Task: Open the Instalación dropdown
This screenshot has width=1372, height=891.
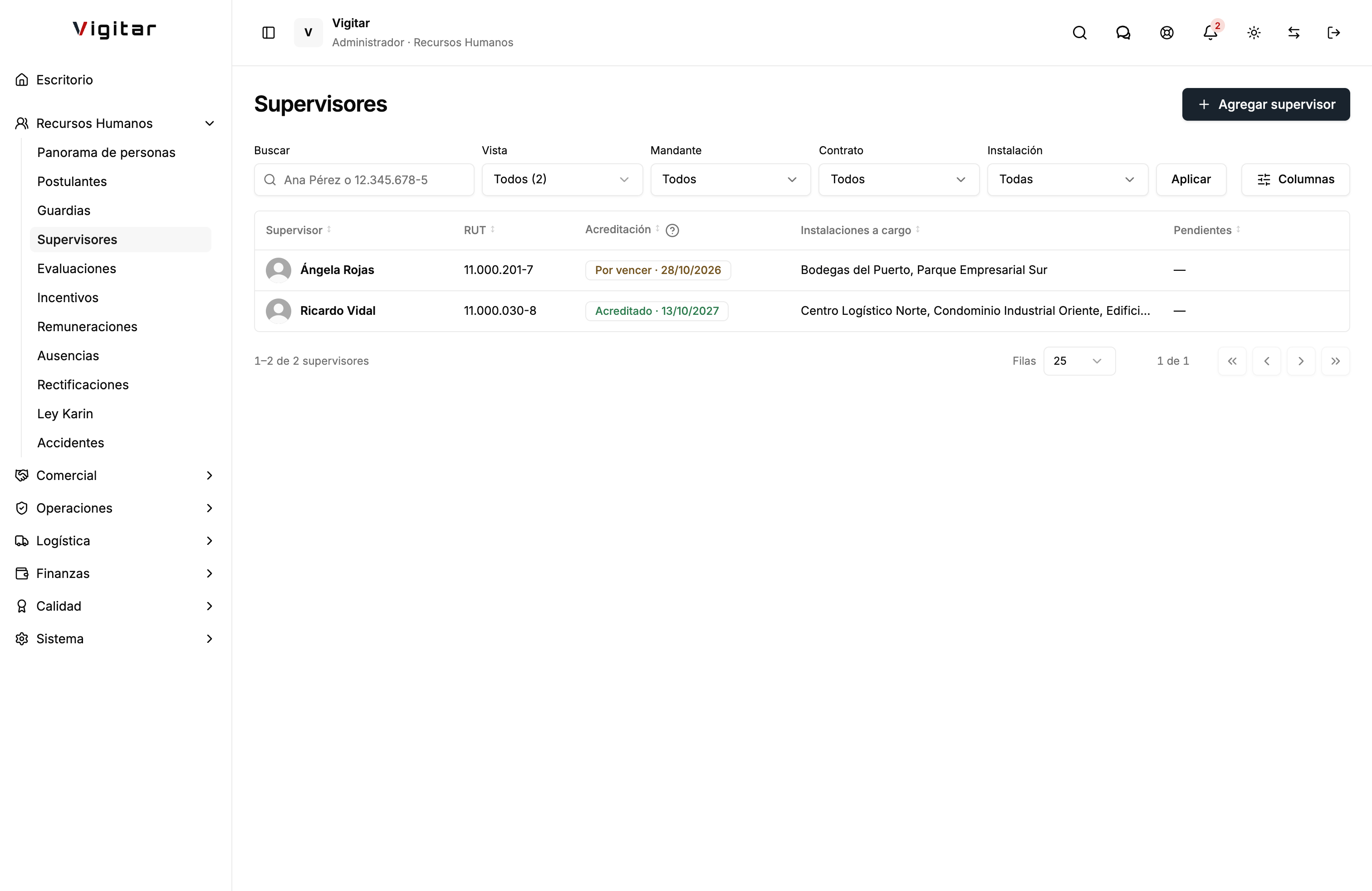Action: tap(1068, 179)
